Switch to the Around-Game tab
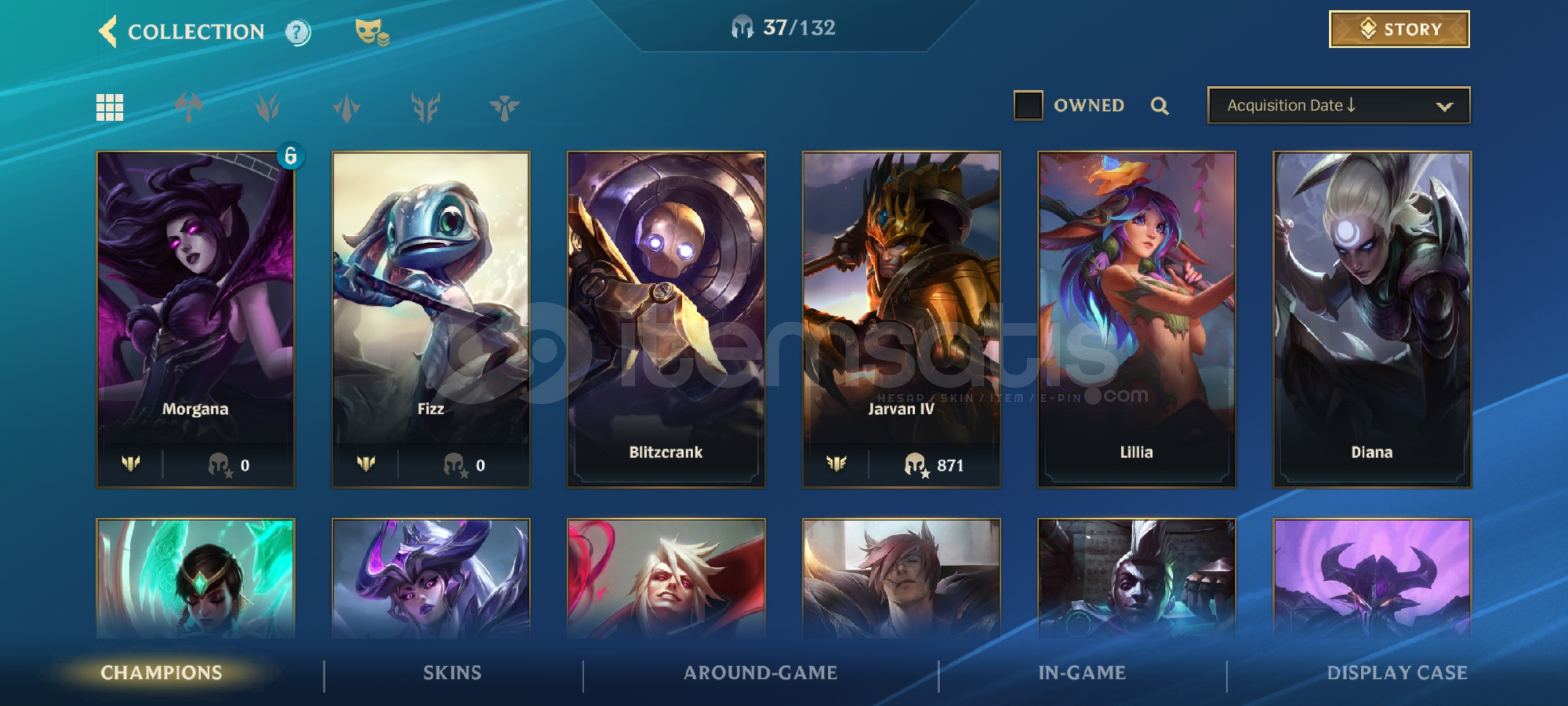The height and width of the screenshot is (706, 1568). click(x=760, y=673)
